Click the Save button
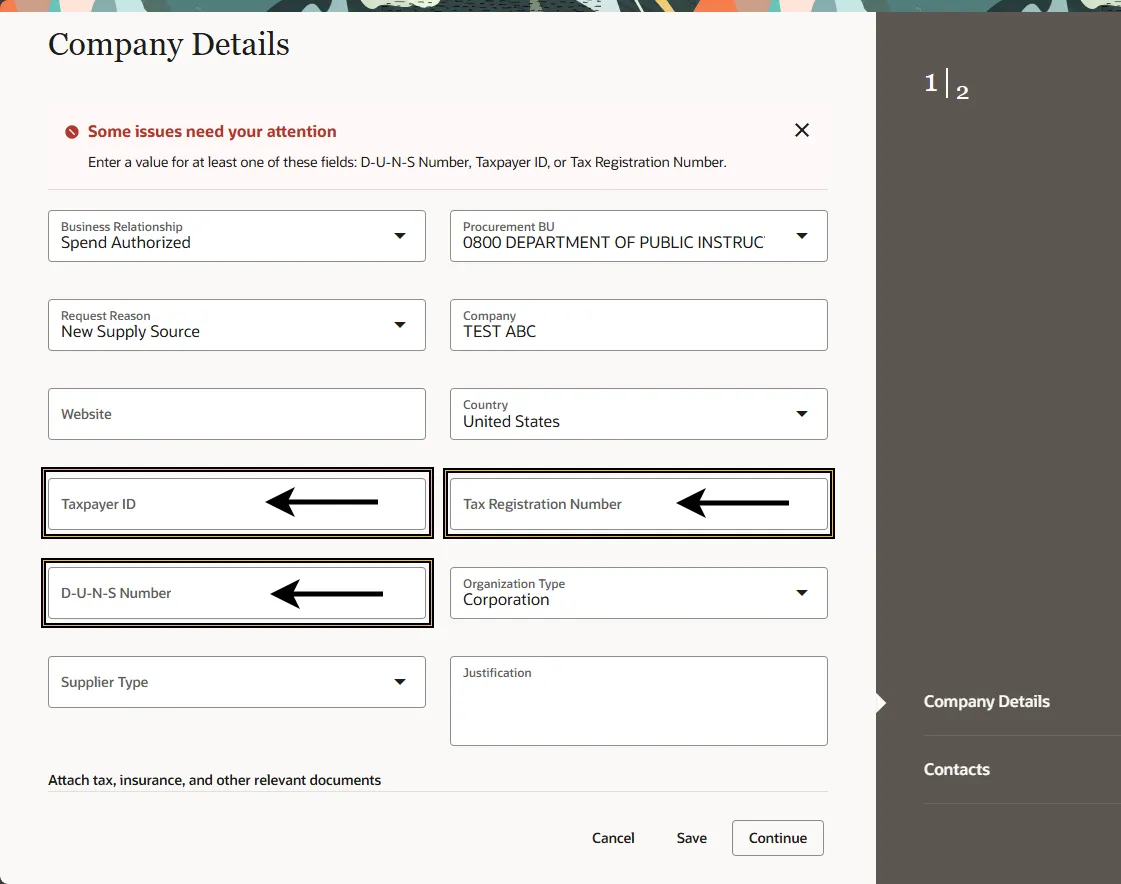 [x=691, y=838]
